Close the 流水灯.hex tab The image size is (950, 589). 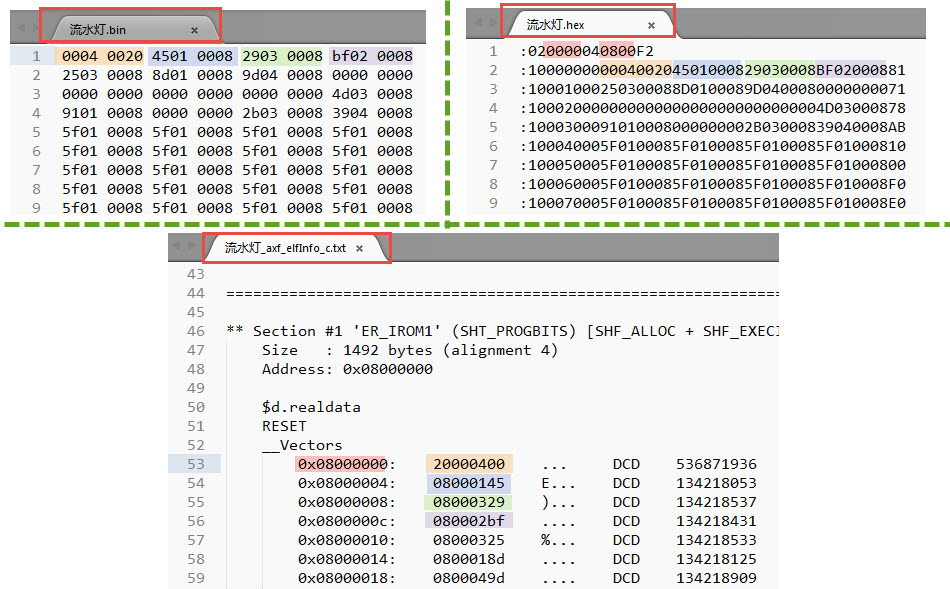pyautogui.click(x=651, y=25)
